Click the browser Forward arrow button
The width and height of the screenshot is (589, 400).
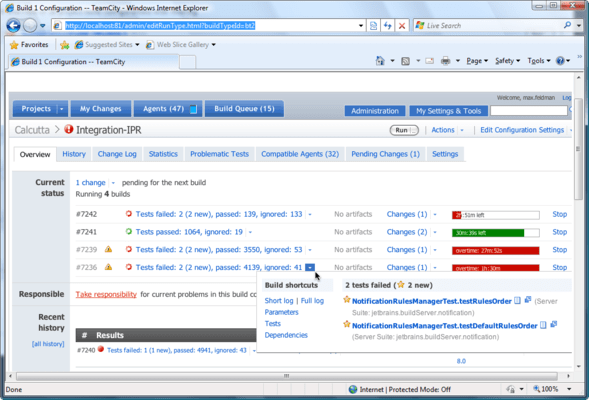[x=30, y=26]
